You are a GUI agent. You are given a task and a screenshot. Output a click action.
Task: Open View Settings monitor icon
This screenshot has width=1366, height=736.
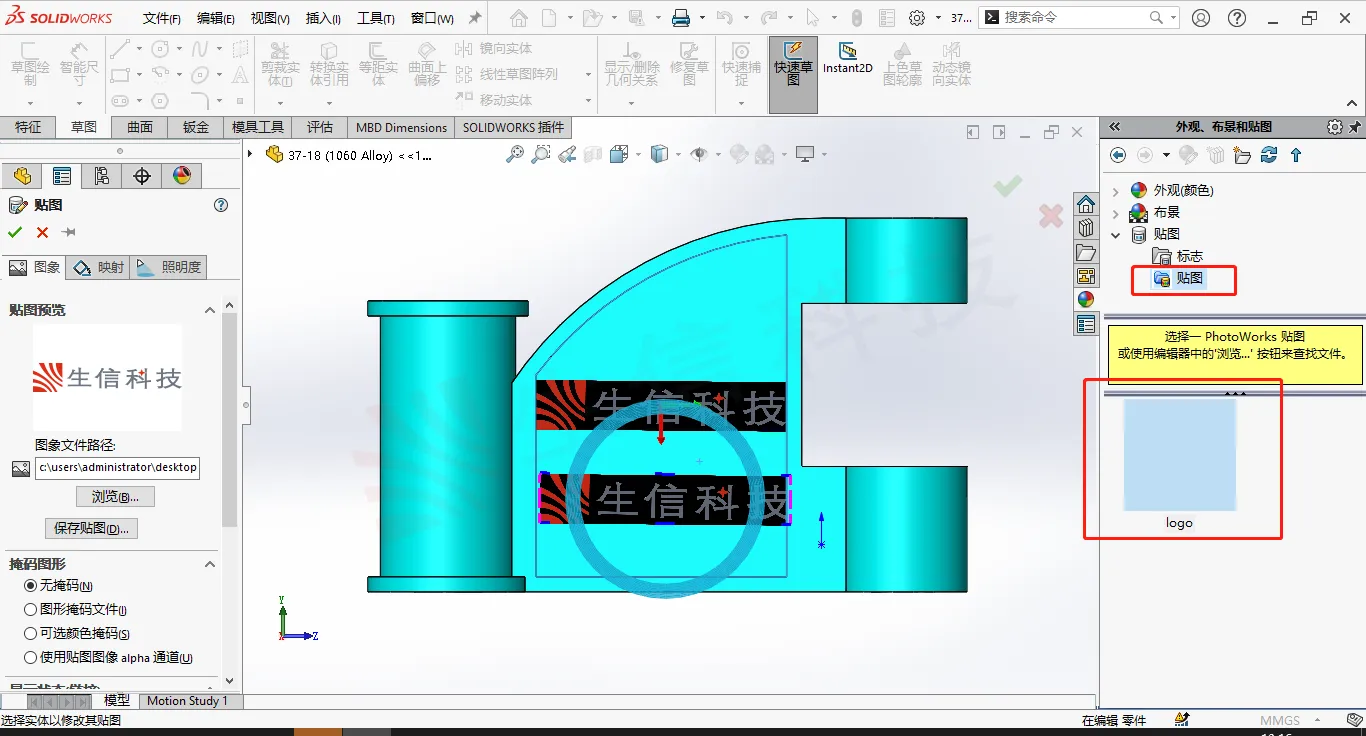(805, 154)
